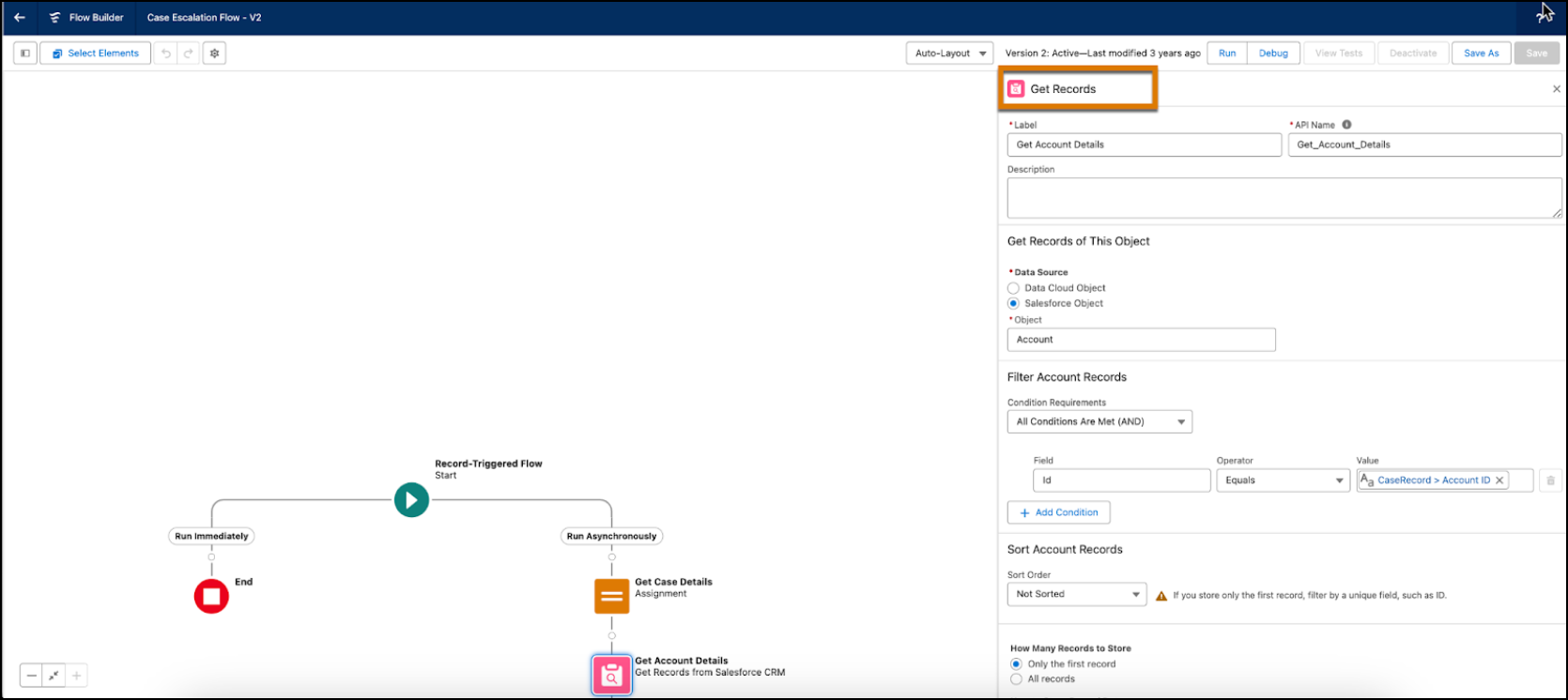Click the Case Escalation Flow - V2 title
Screen dimensions: 1568x700
pyautogui.click(x=204, y=18)
